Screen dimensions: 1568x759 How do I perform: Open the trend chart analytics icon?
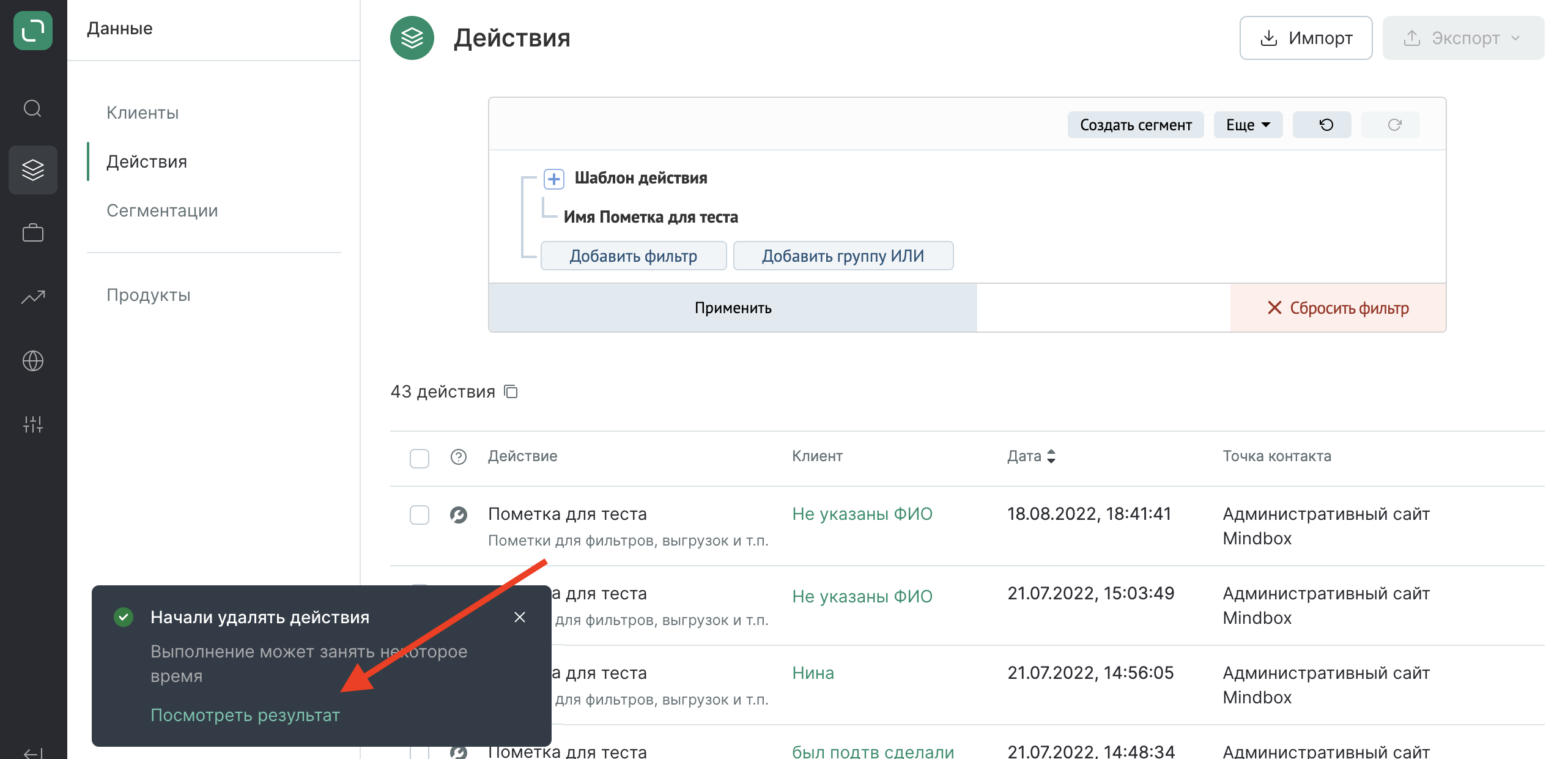coord(33,297)
